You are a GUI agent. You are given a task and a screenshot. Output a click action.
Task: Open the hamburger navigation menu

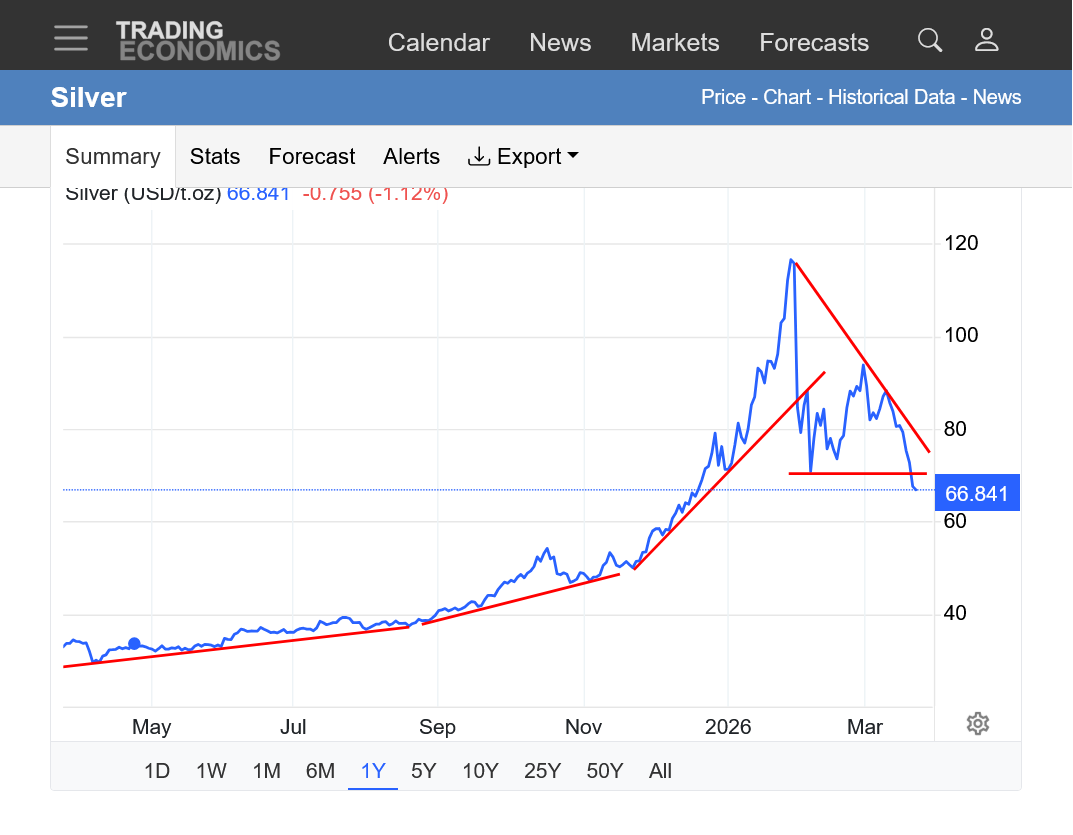(x=71, y=39)
